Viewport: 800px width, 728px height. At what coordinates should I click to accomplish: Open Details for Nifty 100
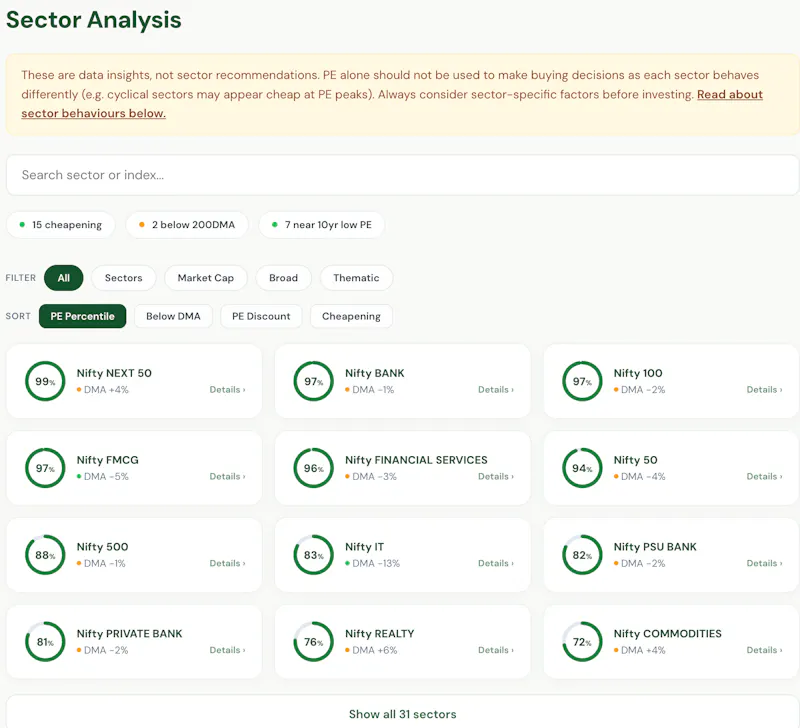point(764,390)
